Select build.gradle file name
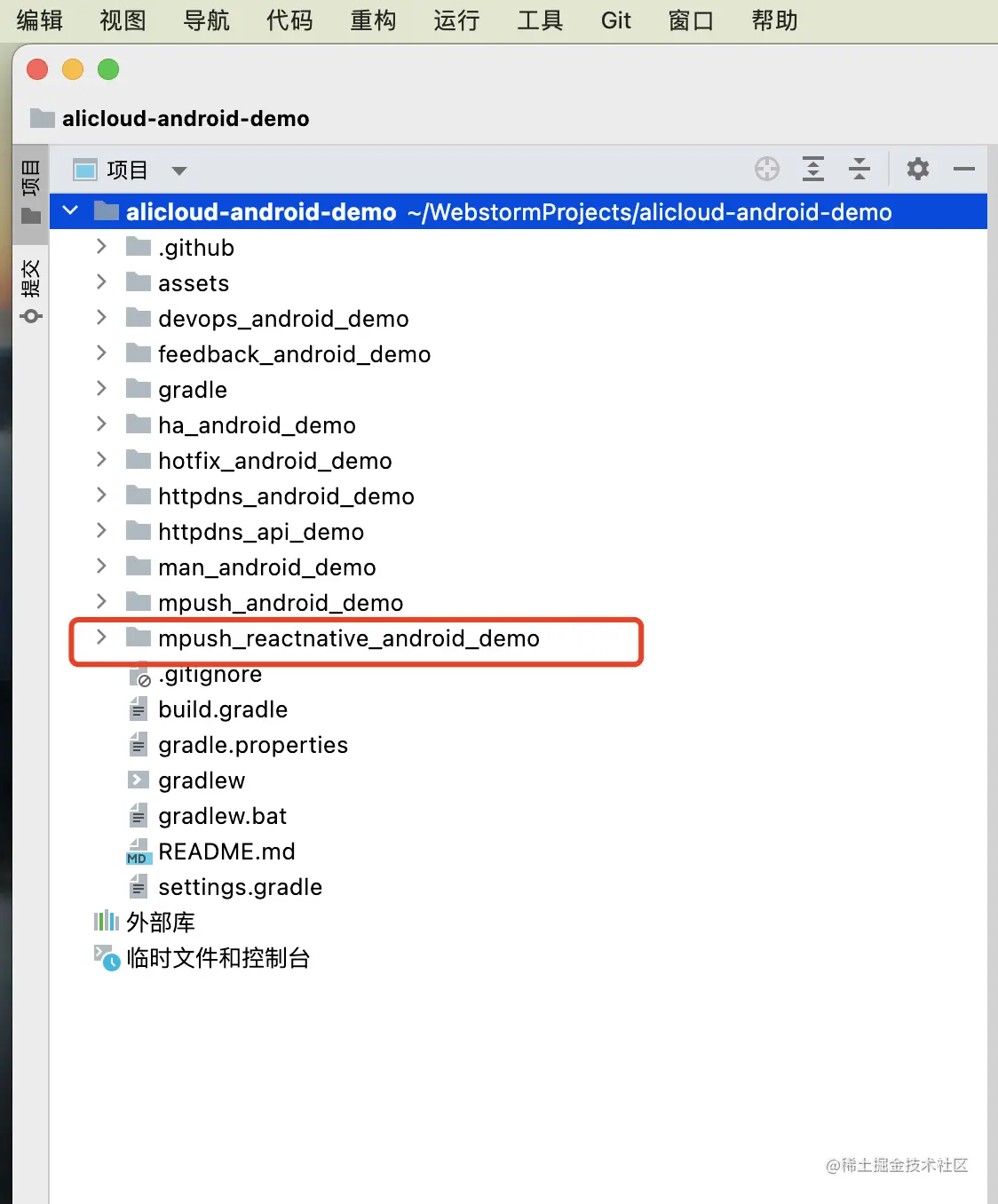Viewport: 998px width, 1204px height. pyautogui.click(x=223, y=709)
